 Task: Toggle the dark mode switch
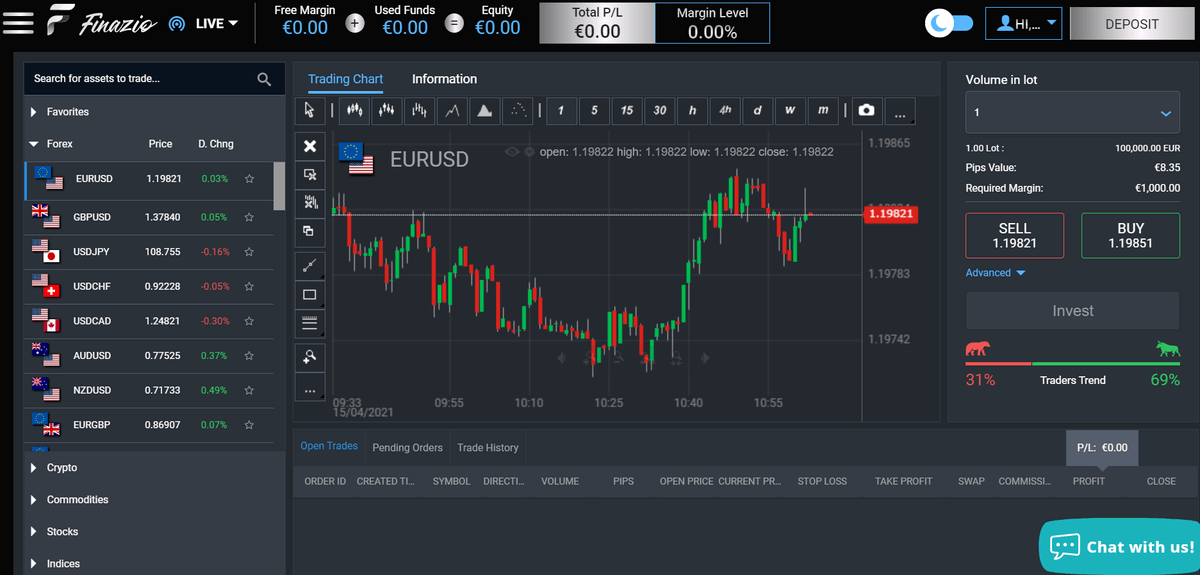click(x=949, y=23)
